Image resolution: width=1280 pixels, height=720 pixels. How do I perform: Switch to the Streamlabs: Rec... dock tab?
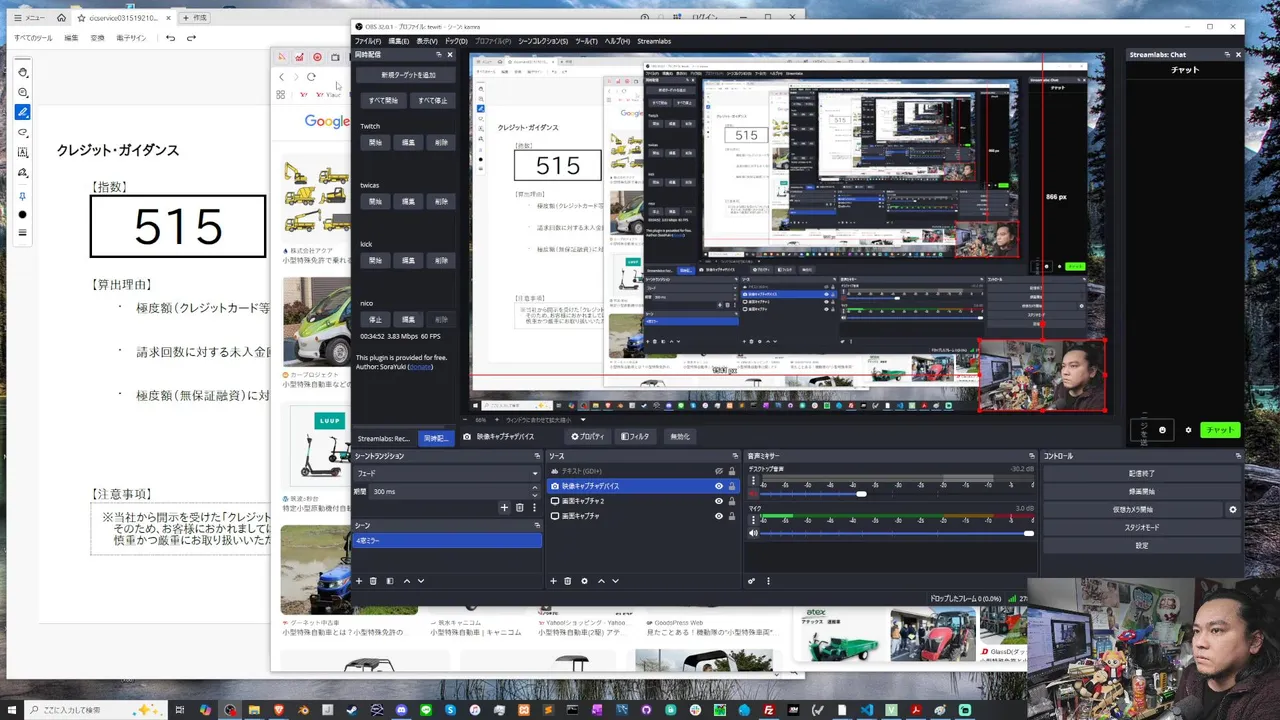pyautogui.click(x=384, y=439)
